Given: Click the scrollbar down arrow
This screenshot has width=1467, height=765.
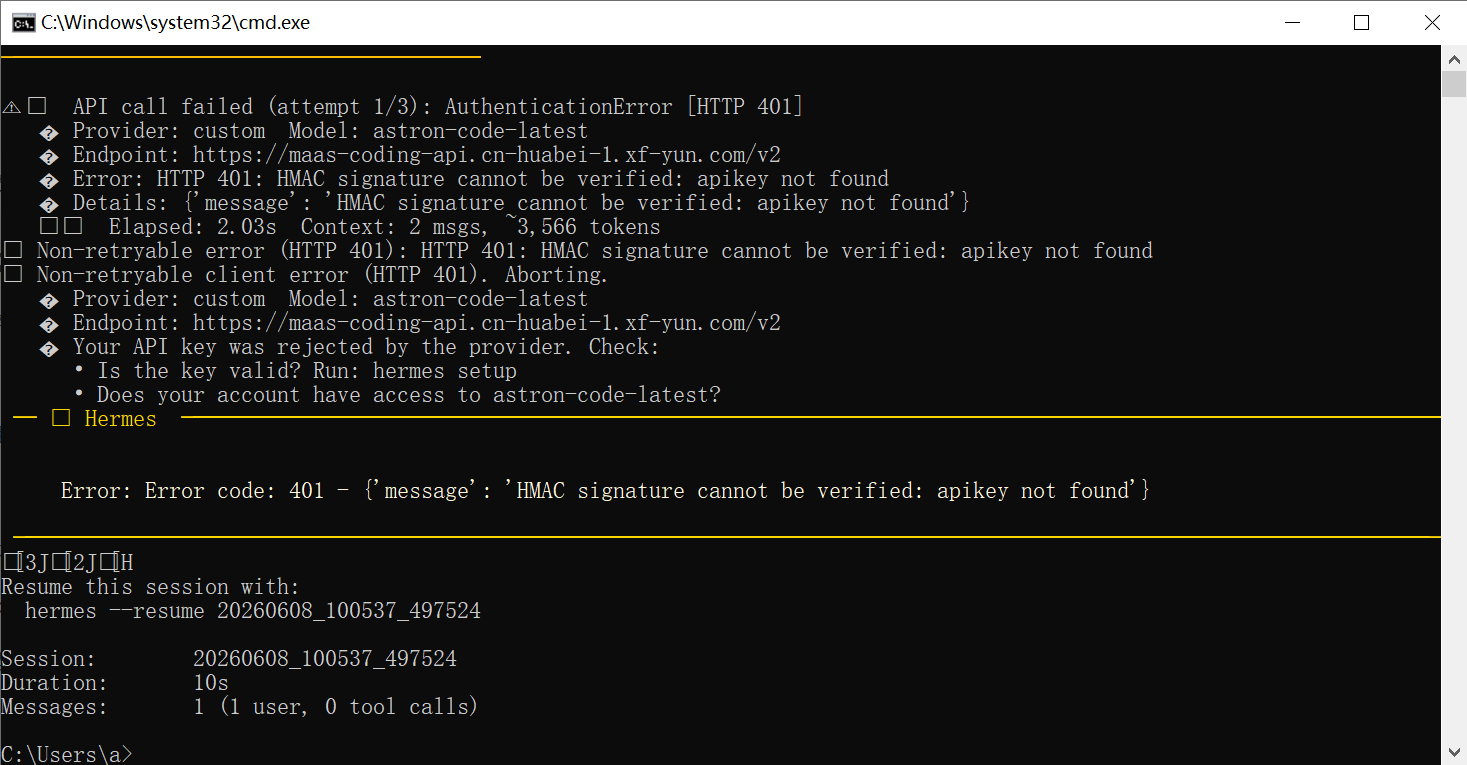Looking at the screenshot, I should [x=1454, y=752].
